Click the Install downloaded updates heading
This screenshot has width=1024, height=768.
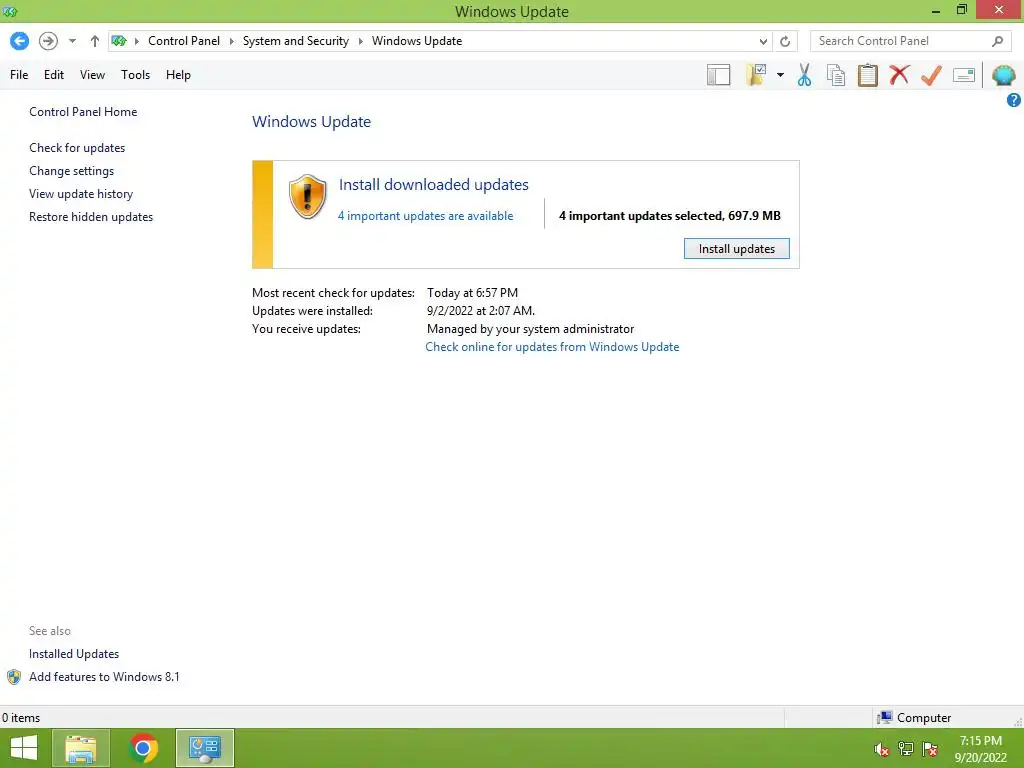(x=434, y=185)
